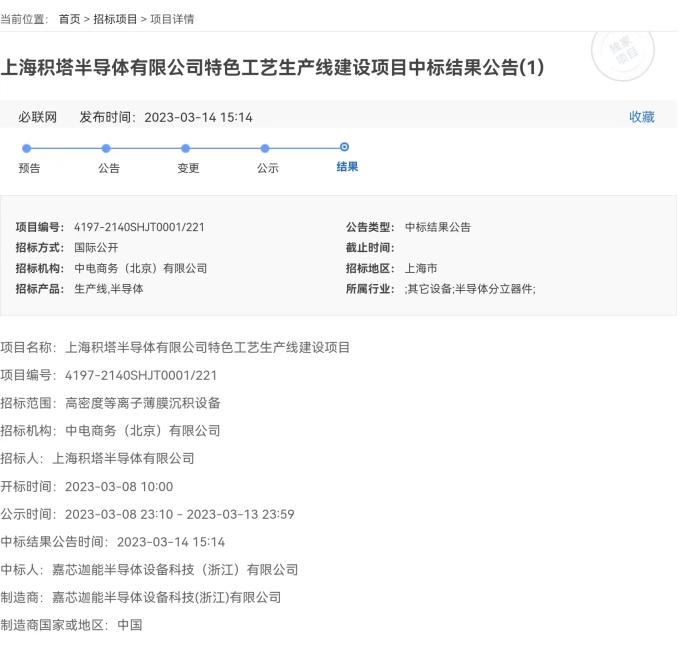This screenshot has height=653, width=688.
Task: Click the body 项目编号 4197-2140SHJT0001/221 line
Action: 108,375
